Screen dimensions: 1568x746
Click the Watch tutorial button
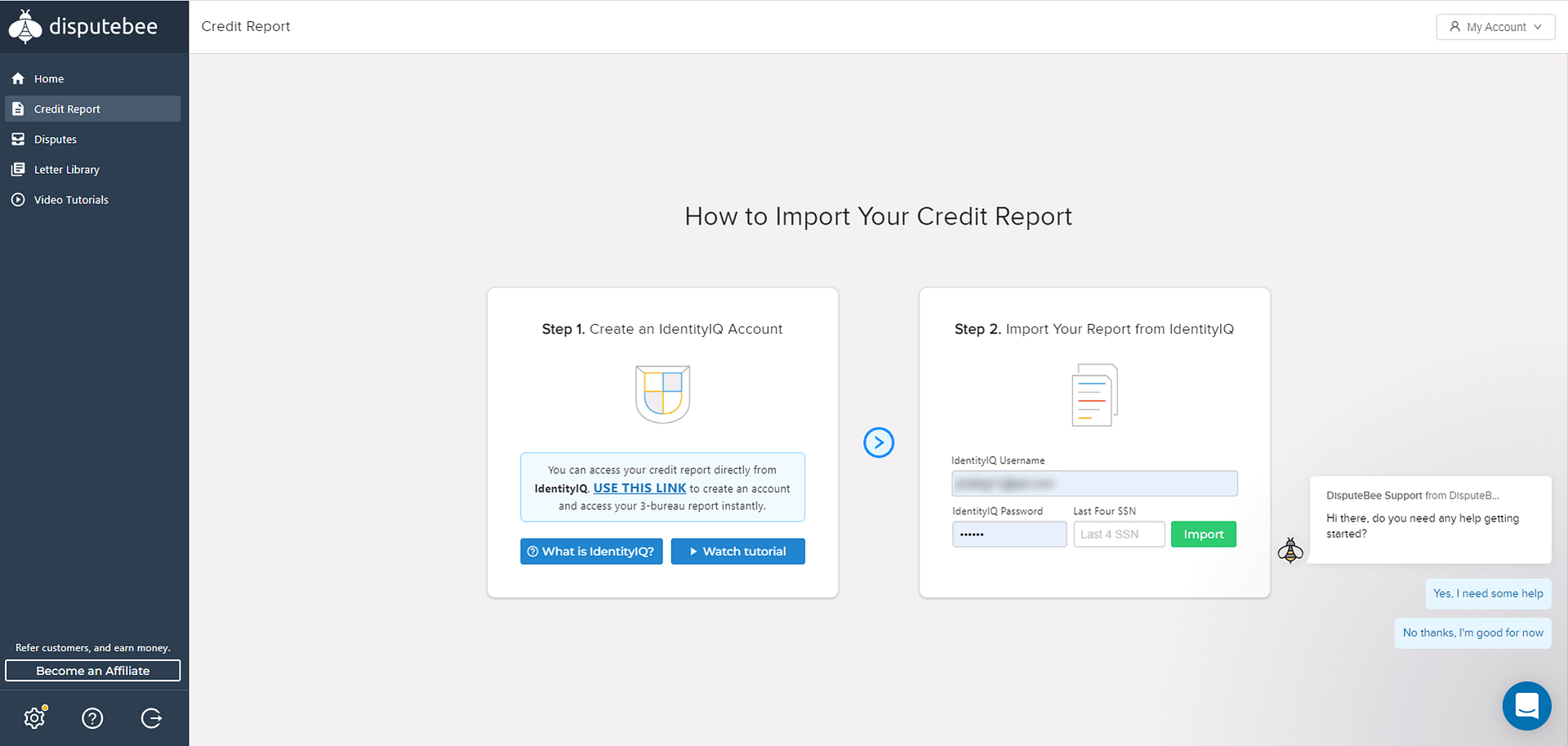[x=737, y=552]
